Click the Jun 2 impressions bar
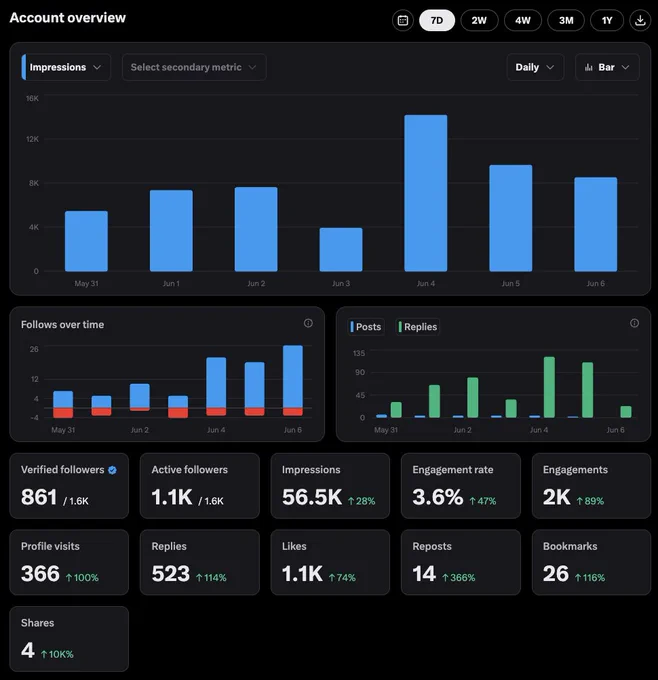 [256, 229]
